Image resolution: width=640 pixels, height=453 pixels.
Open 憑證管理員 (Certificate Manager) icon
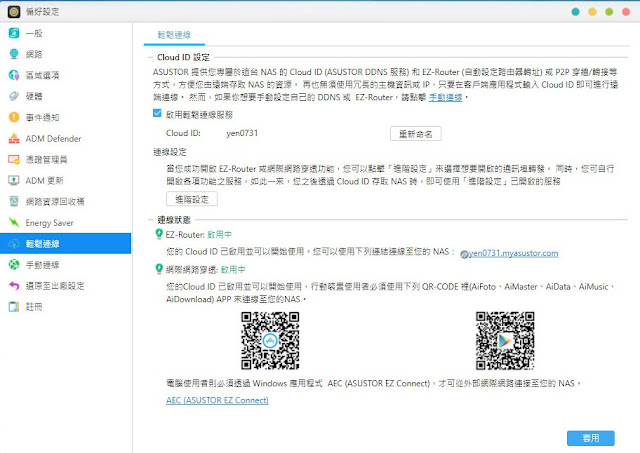(14, 160)
